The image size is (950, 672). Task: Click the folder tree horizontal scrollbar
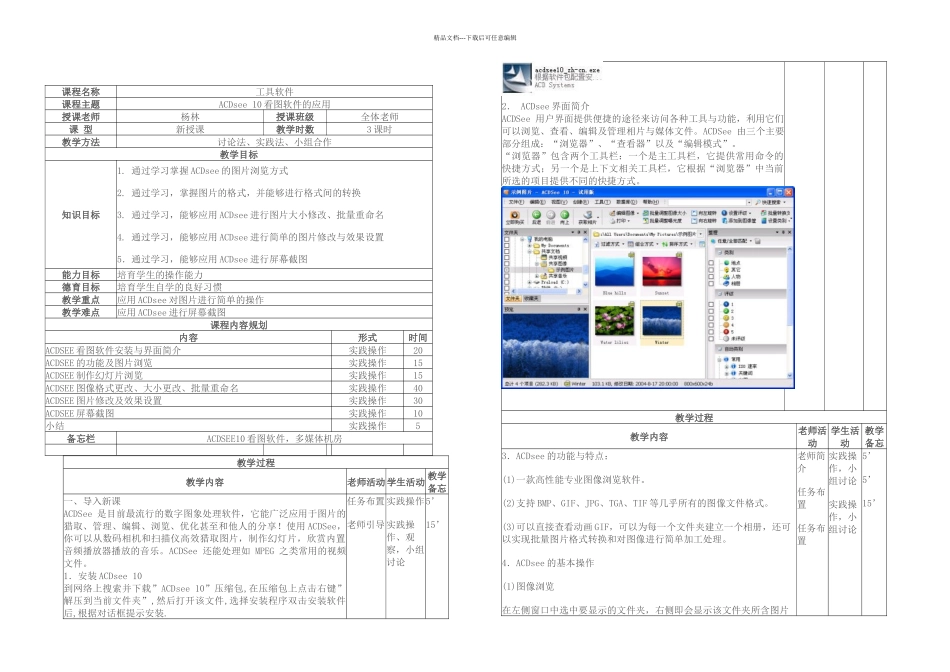[545, 291]
